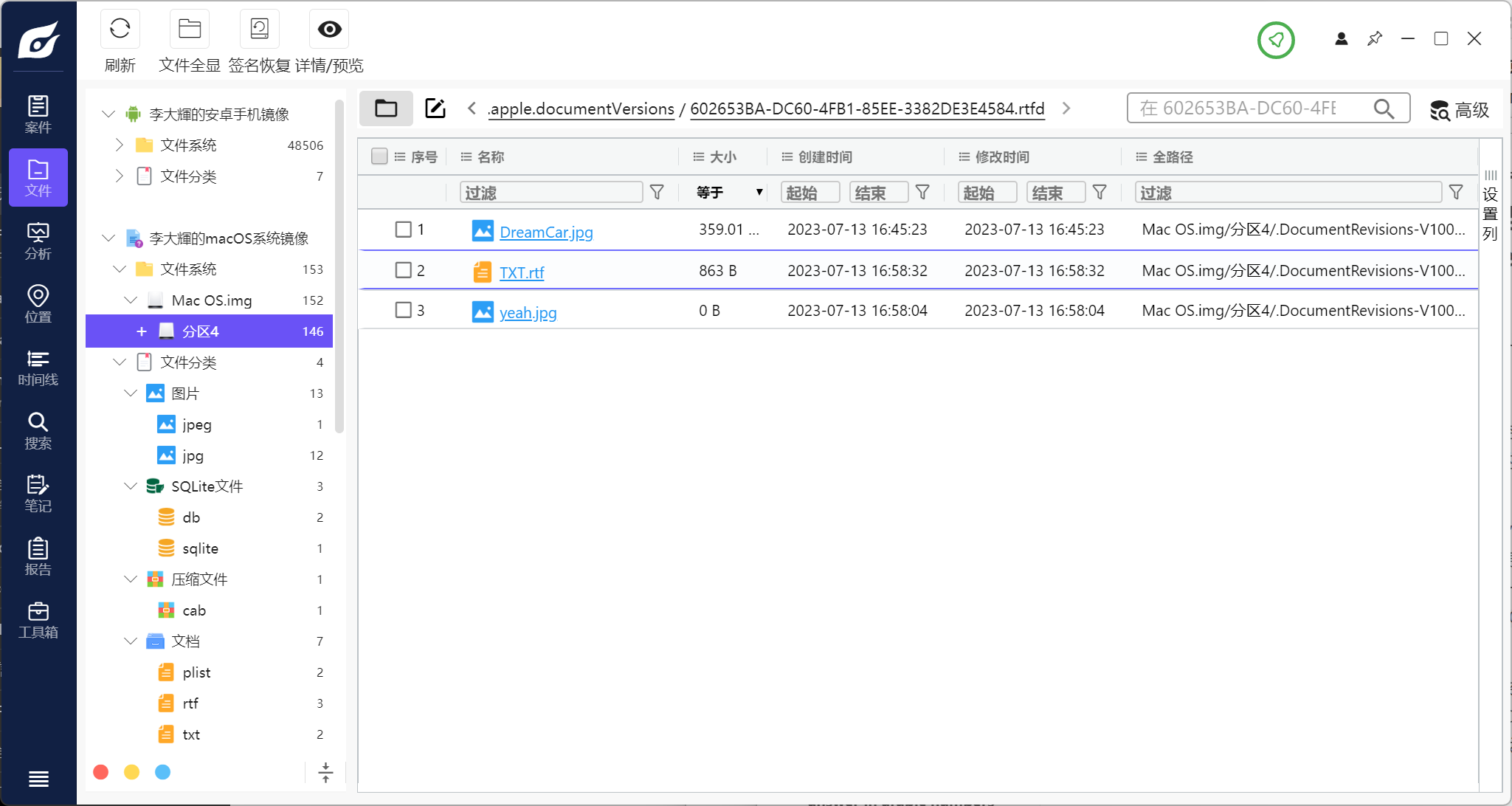Viewport: 1512px width, 806px height.
Task: Expand the Android image's 文件系统 node
Action: (x=119, y=145)
